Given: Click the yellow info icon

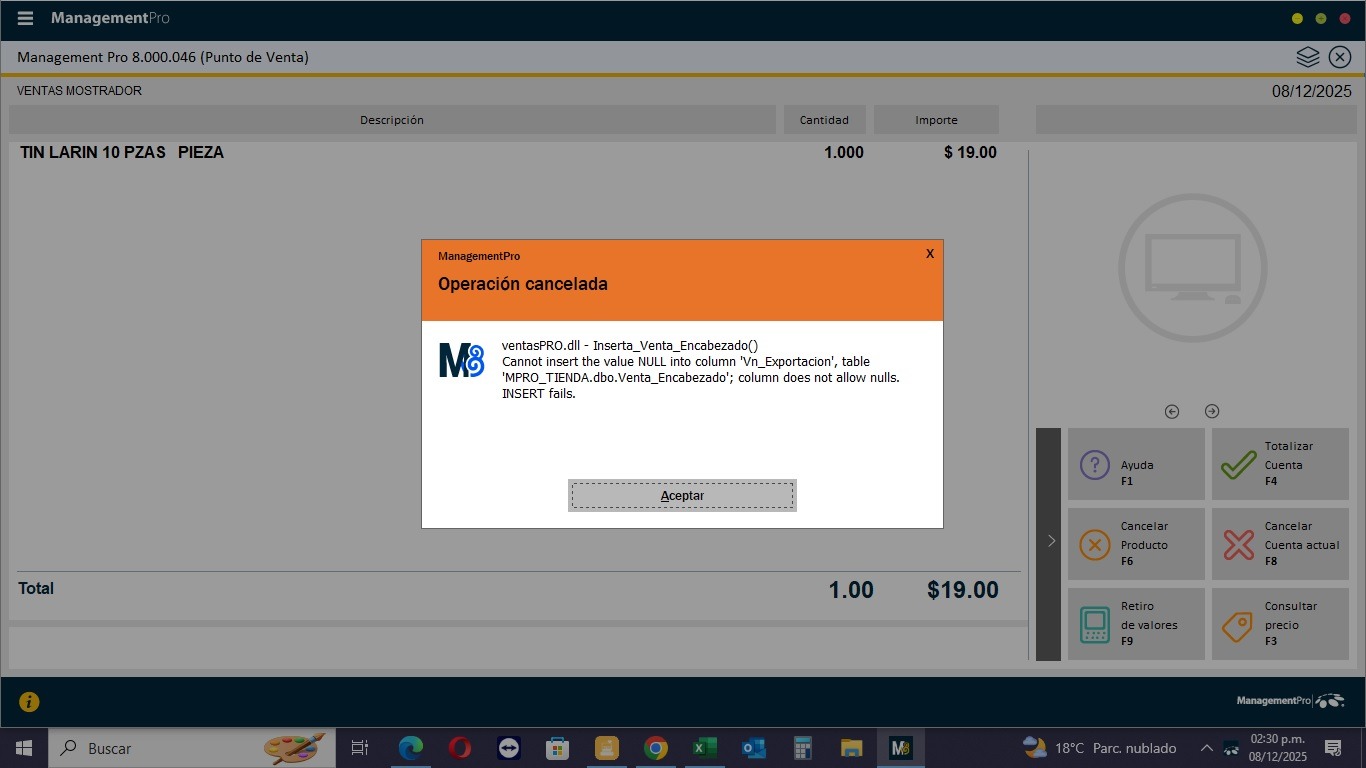Looking at the screenshot, I should click(29, 702).
